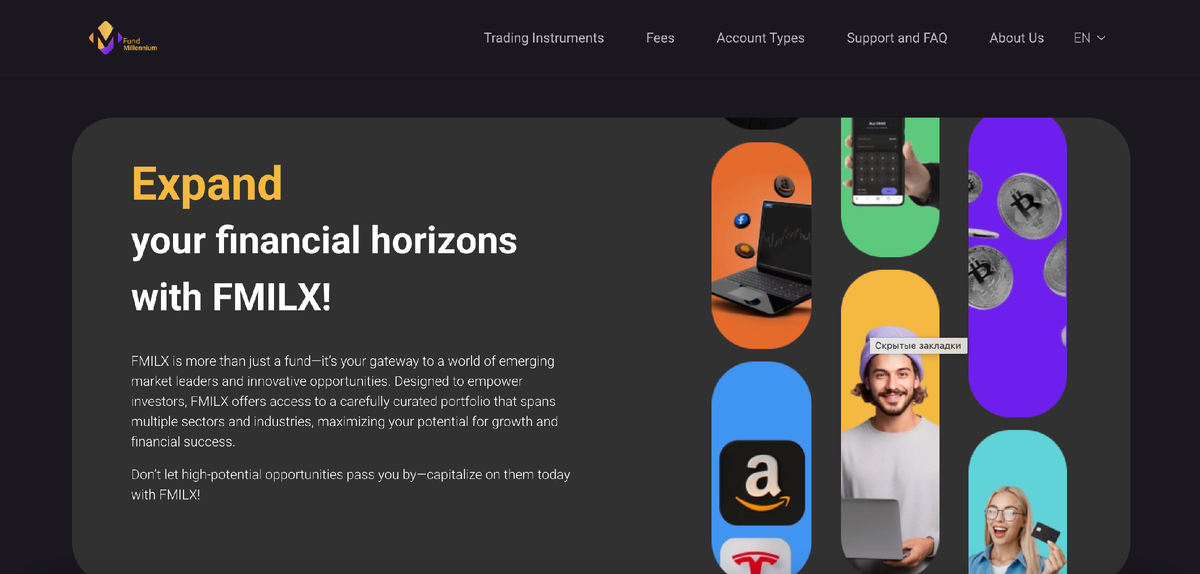This screenshot has height=574, width=1200.
Task: Click the Fund Millennium logo
Action: pyautogui.click(x=122, y=38)
